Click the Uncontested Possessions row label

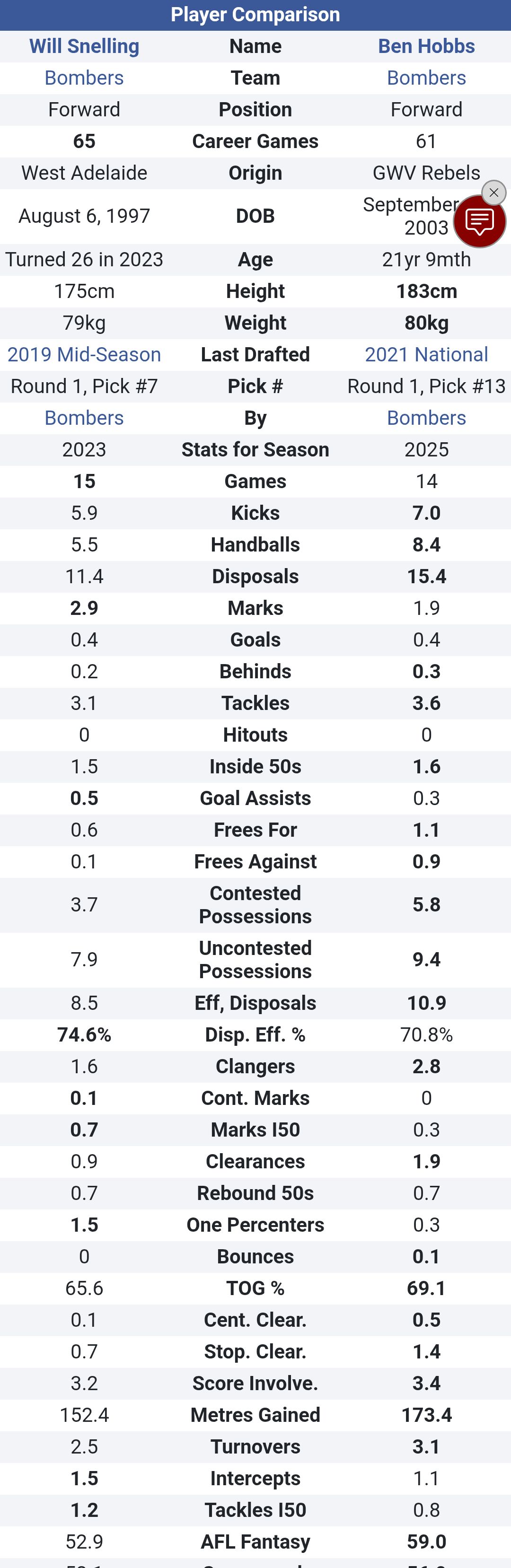(255, 959)
